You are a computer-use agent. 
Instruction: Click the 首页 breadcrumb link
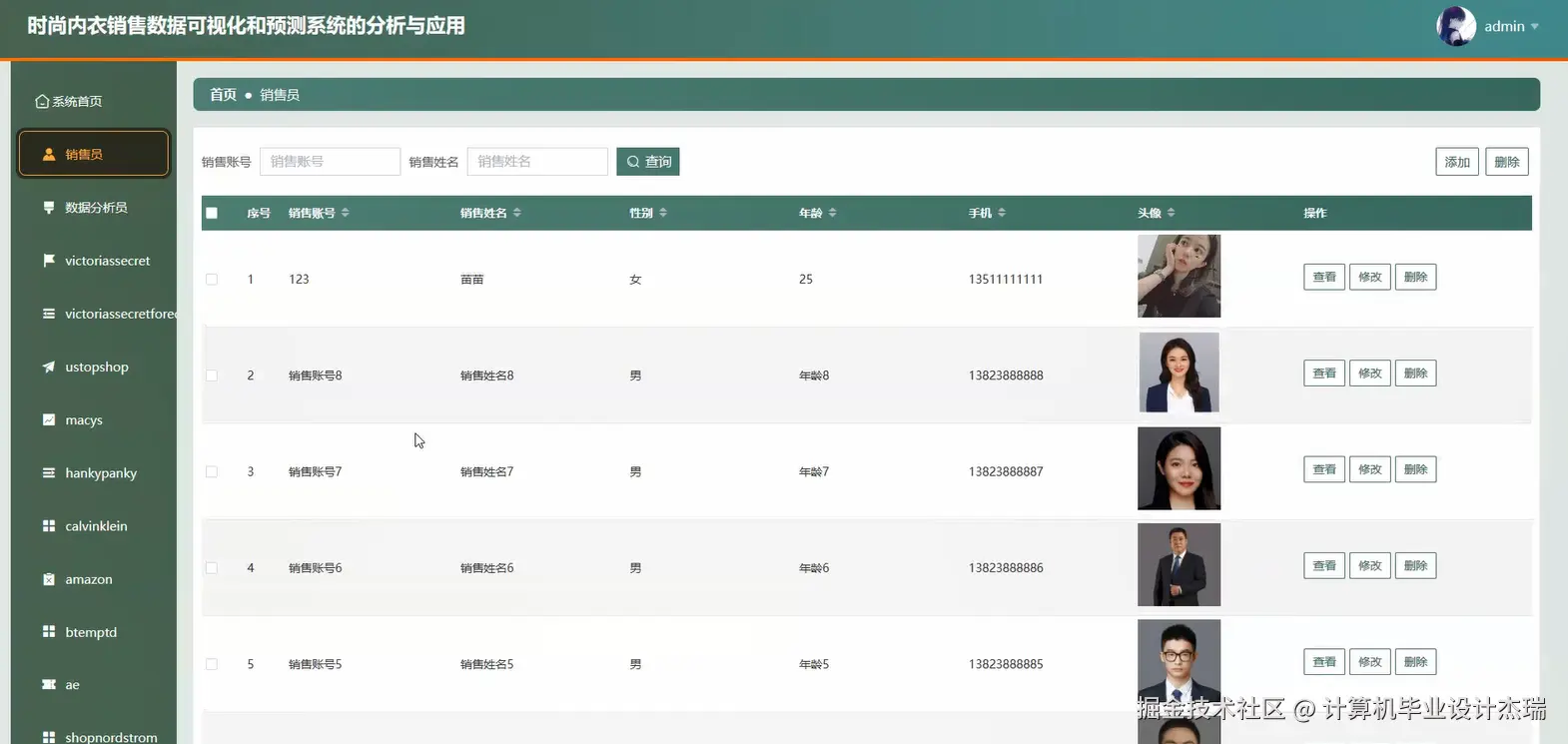(x=223, y=95)
